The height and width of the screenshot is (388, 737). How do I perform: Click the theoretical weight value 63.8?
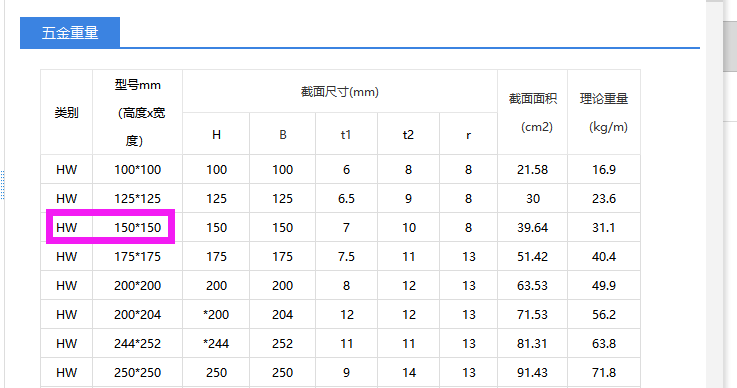pos(604,344)
